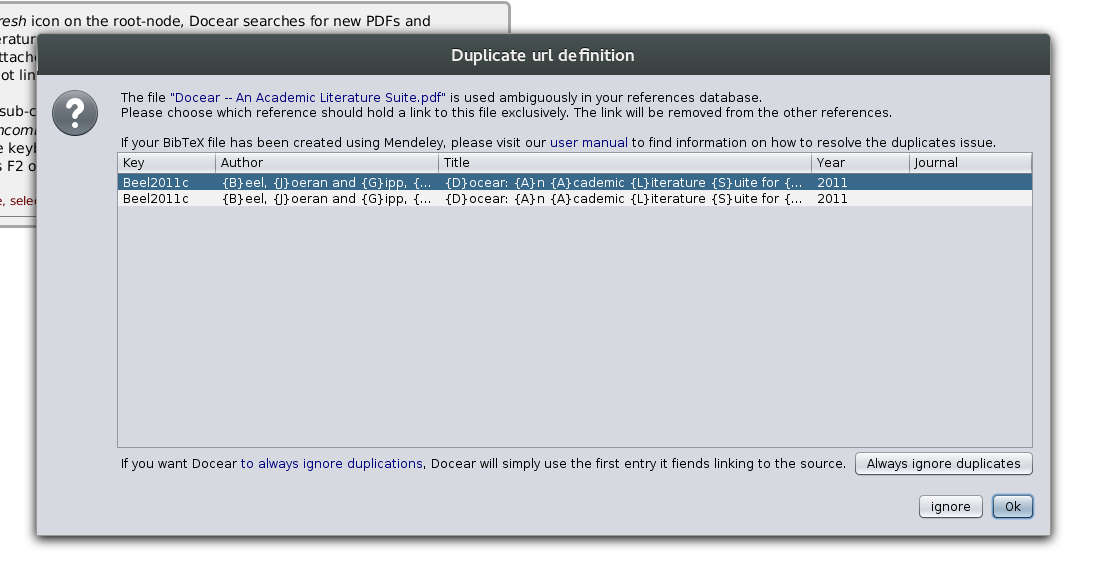This screenshot has width=1105, height=577.
Task: Click the Author cell in the non-highlighted row
Action: pos(327,199)
